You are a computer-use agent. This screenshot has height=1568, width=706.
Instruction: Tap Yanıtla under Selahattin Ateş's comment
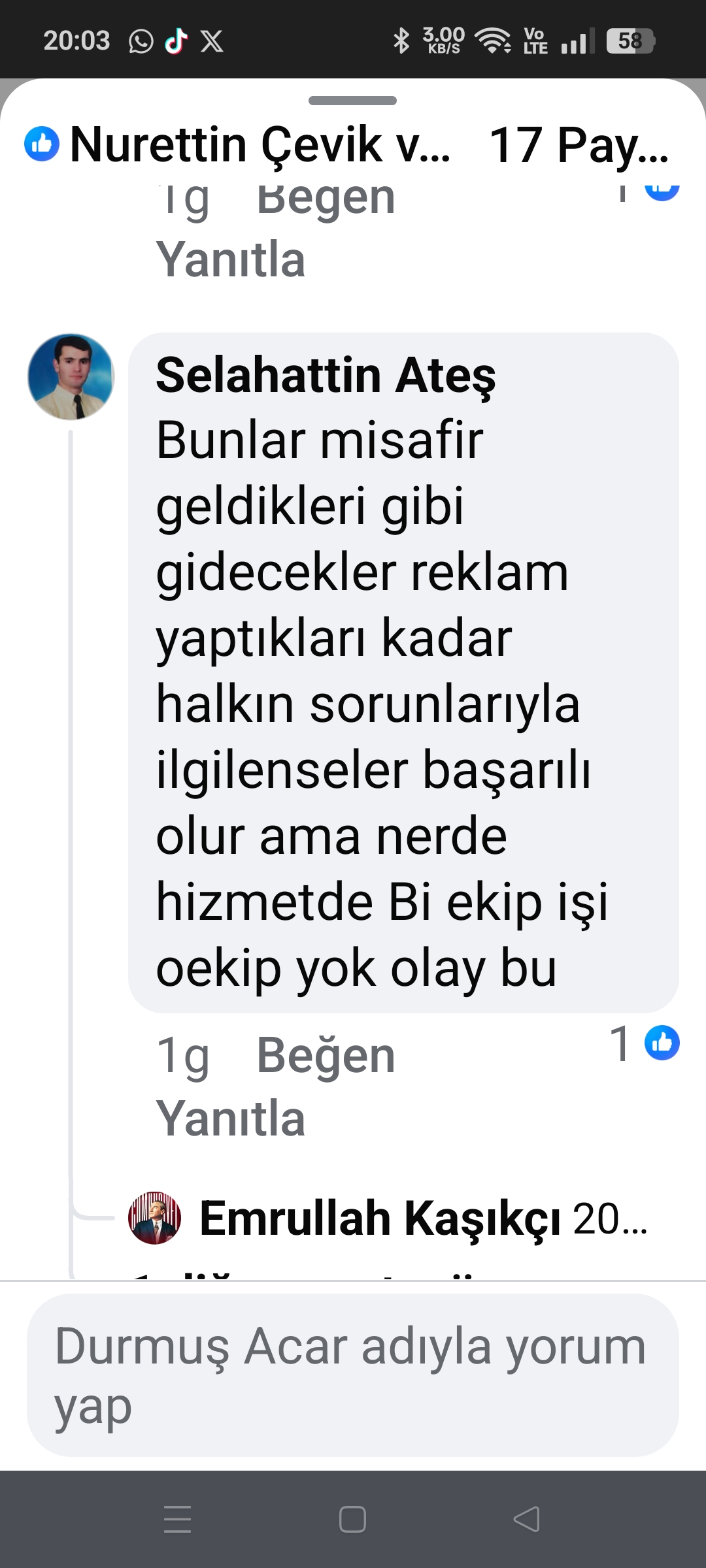point(231,1119)
